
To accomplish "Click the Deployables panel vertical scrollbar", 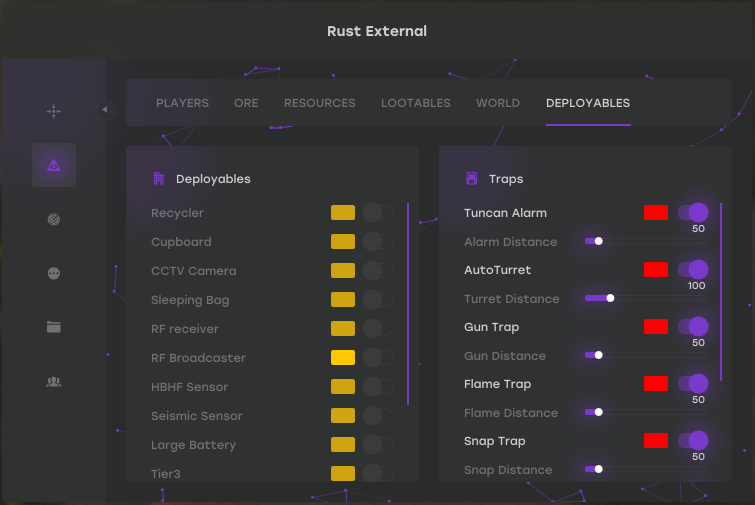I will [x=408, y=304].
